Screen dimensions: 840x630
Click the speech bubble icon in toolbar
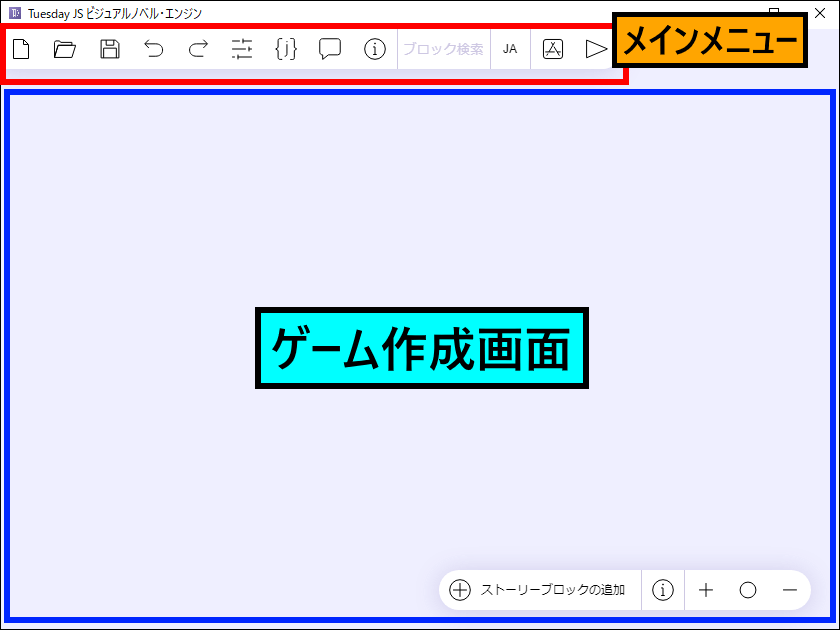[x=330, y=49]
